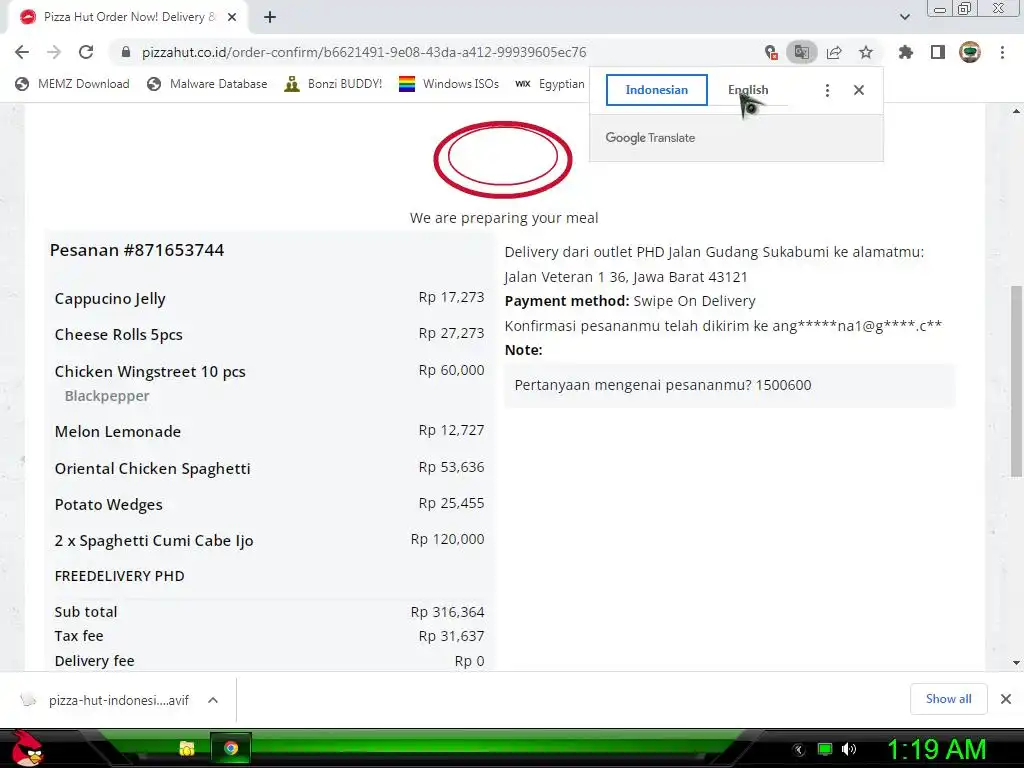The image size is (1024, 768).
Task: Click the Cappucino Jelly item
Action: [110, 298]
